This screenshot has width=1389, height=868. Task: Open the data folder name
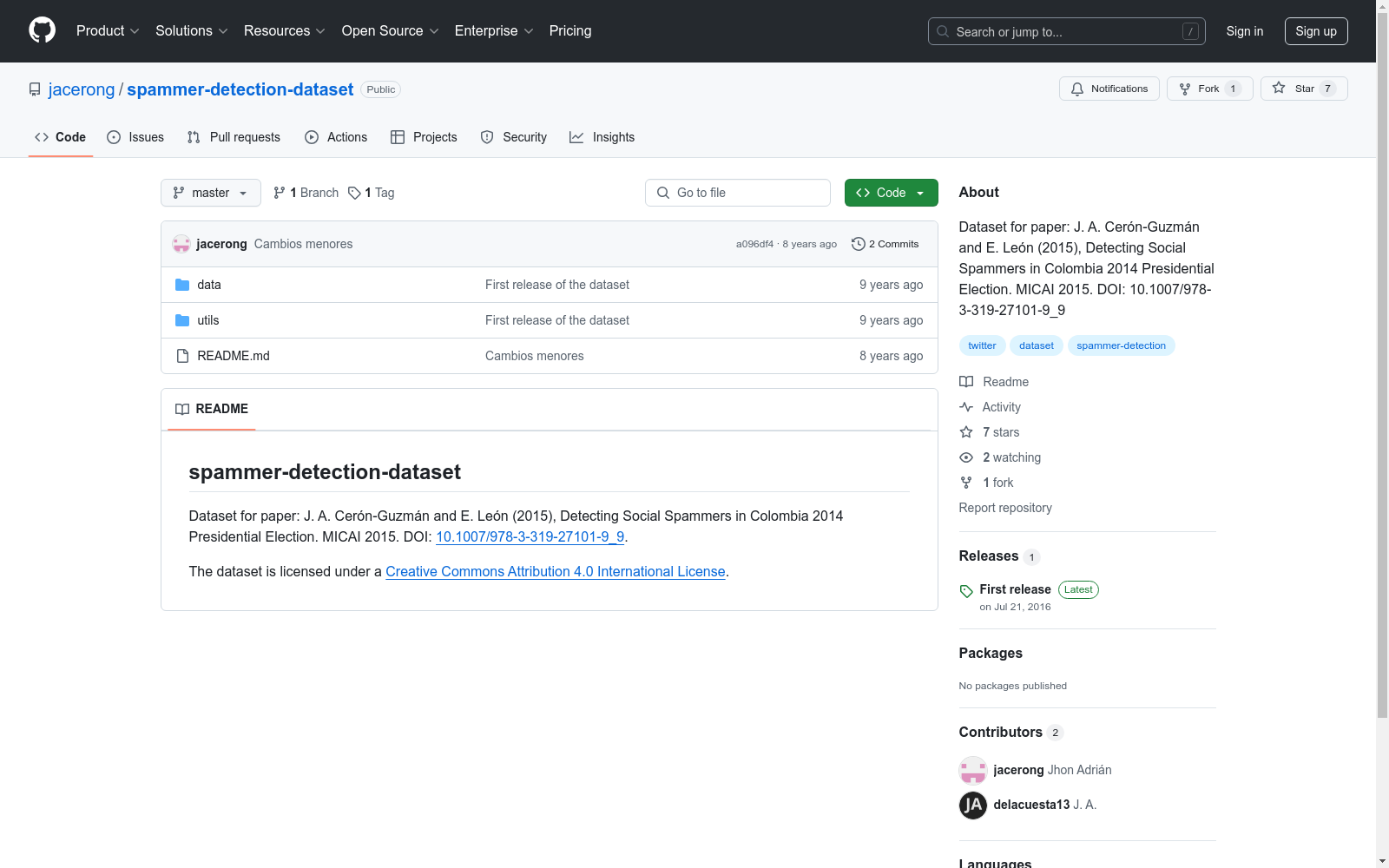[209, 285]
